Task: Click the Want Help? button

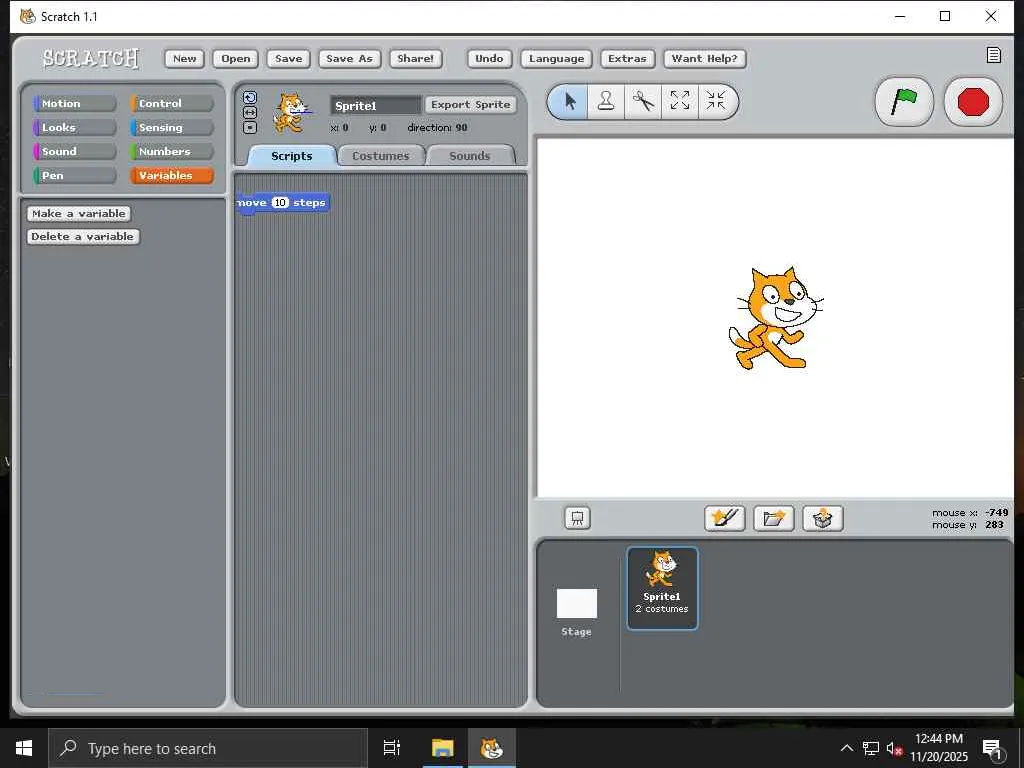Action: pyautogui.click(x=705, y=59)
